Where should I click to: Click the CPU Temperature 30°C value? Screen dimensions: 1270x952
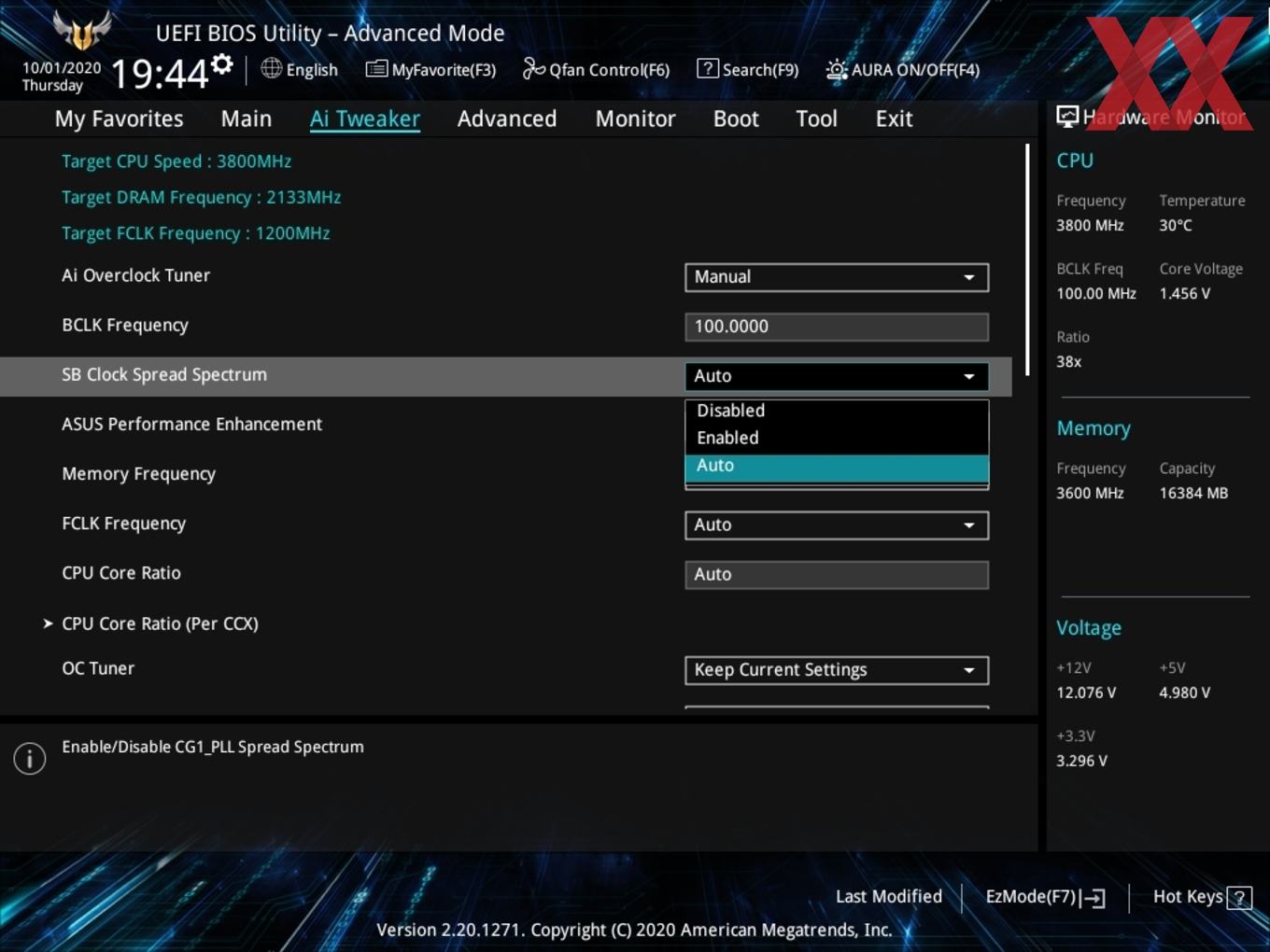tap(1176, 226)
